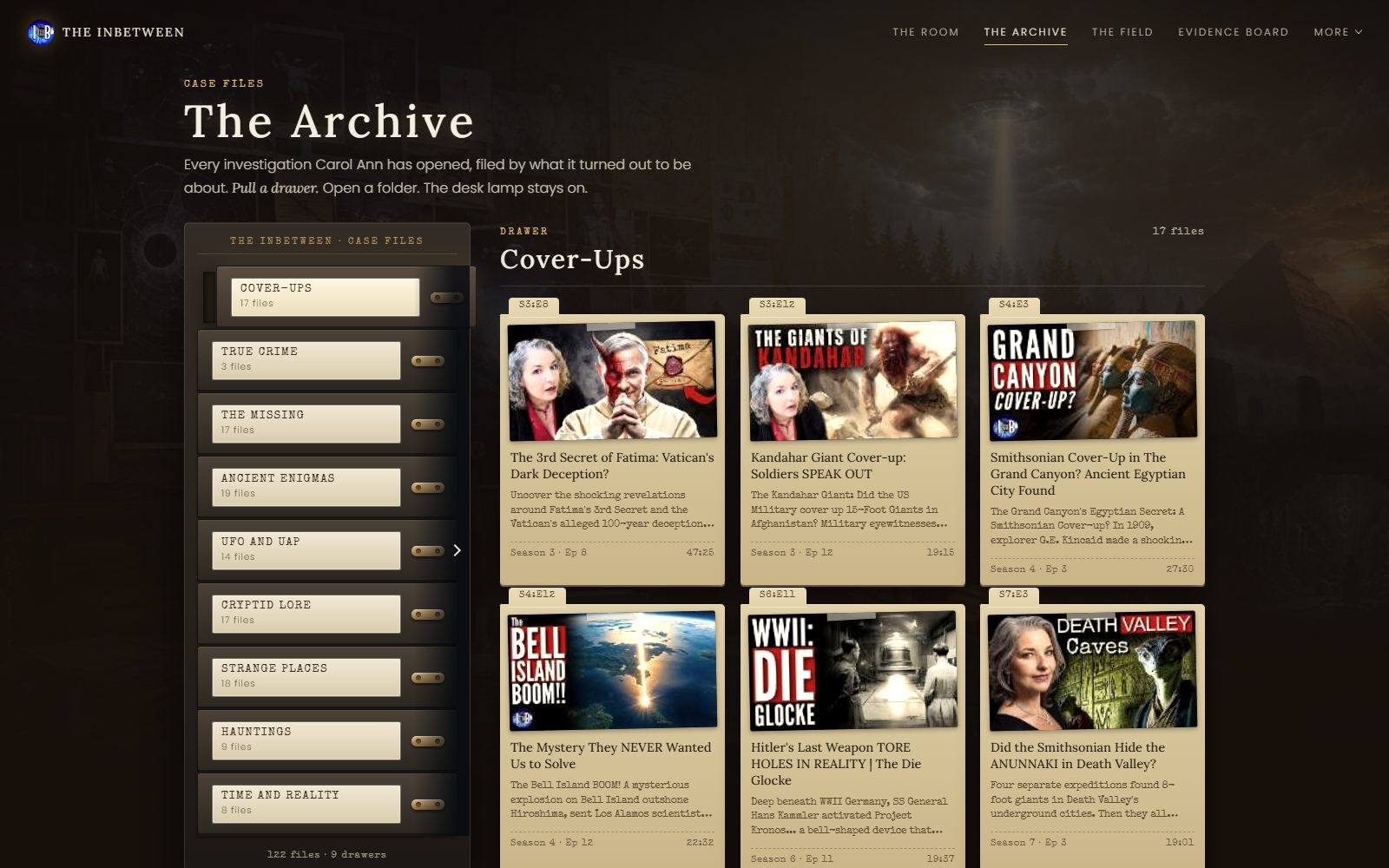
Task: Click the 27:30 duration text
Action: click(x=1180, y=569)
